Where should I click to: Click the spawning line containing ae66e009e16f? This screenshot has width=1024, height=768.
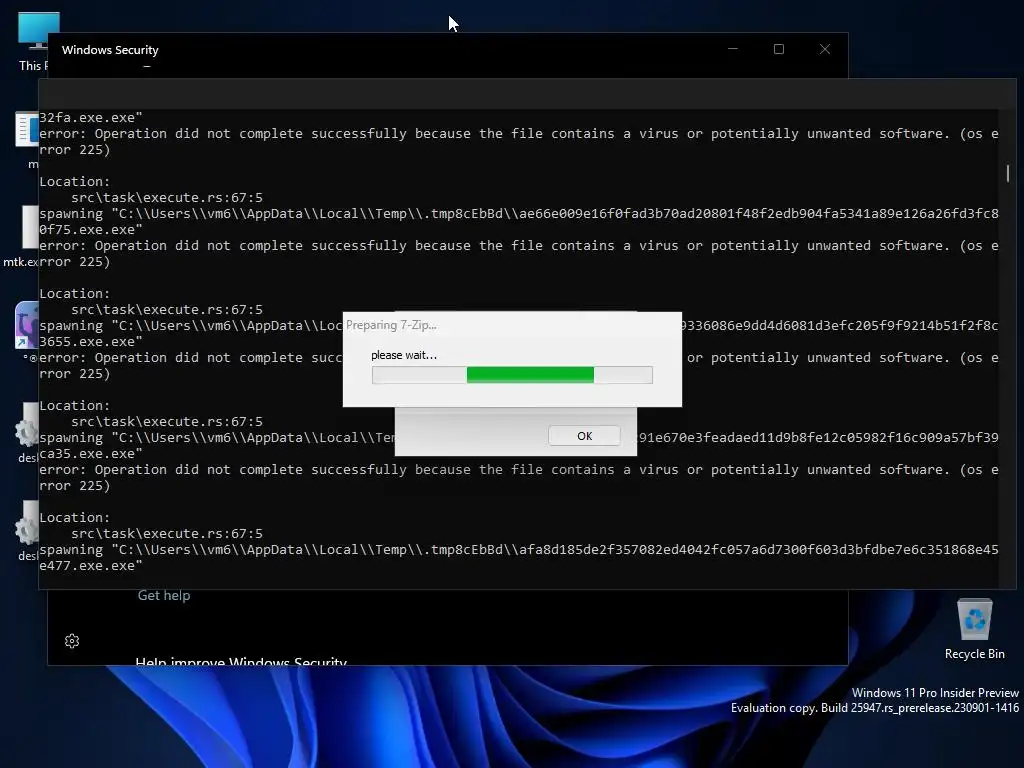click(x=519, y=214)
